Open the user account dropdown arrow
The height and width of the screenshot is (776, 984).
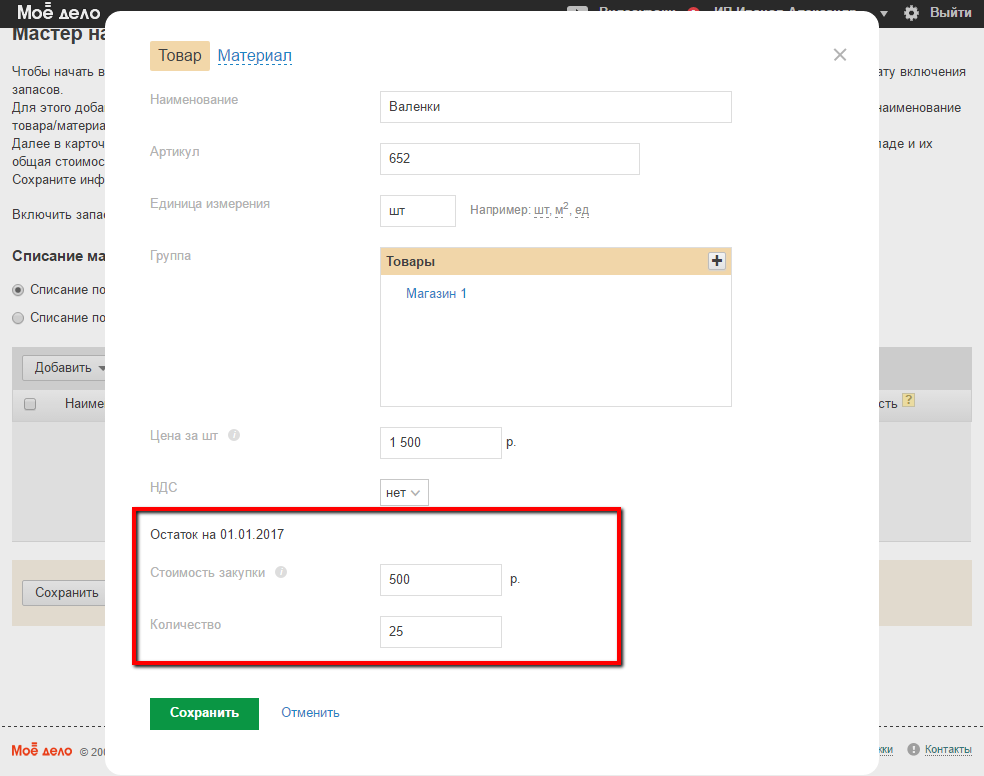[884, 13]
